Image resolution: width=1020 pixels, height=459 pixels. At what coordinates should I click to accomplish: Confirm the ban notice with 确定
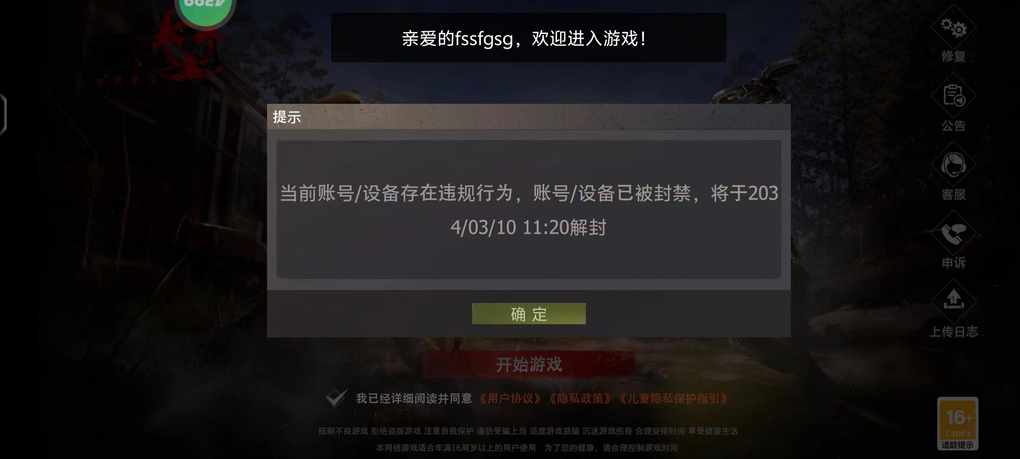point(529,314)
